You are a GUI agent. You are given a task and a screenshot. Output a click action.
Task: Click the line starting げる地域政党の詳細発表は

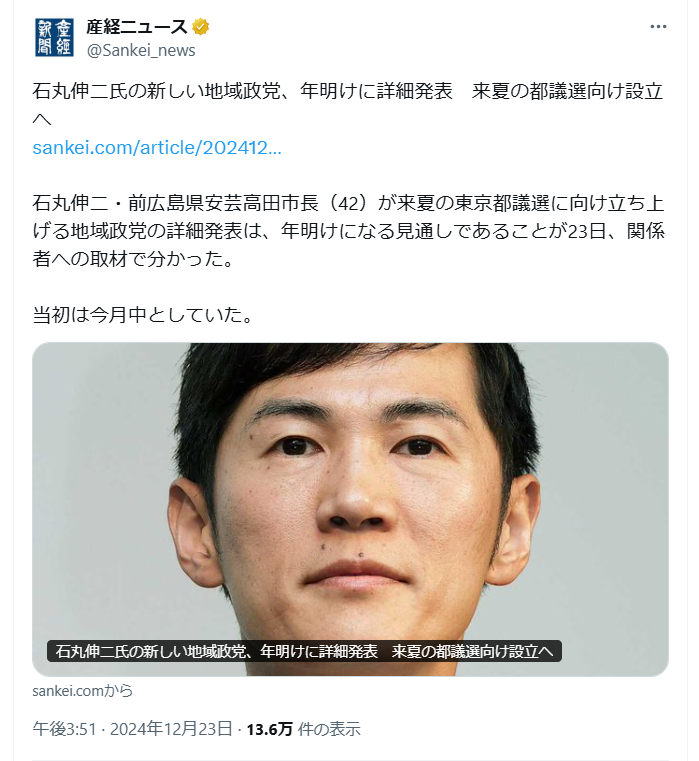coord(349,231)
